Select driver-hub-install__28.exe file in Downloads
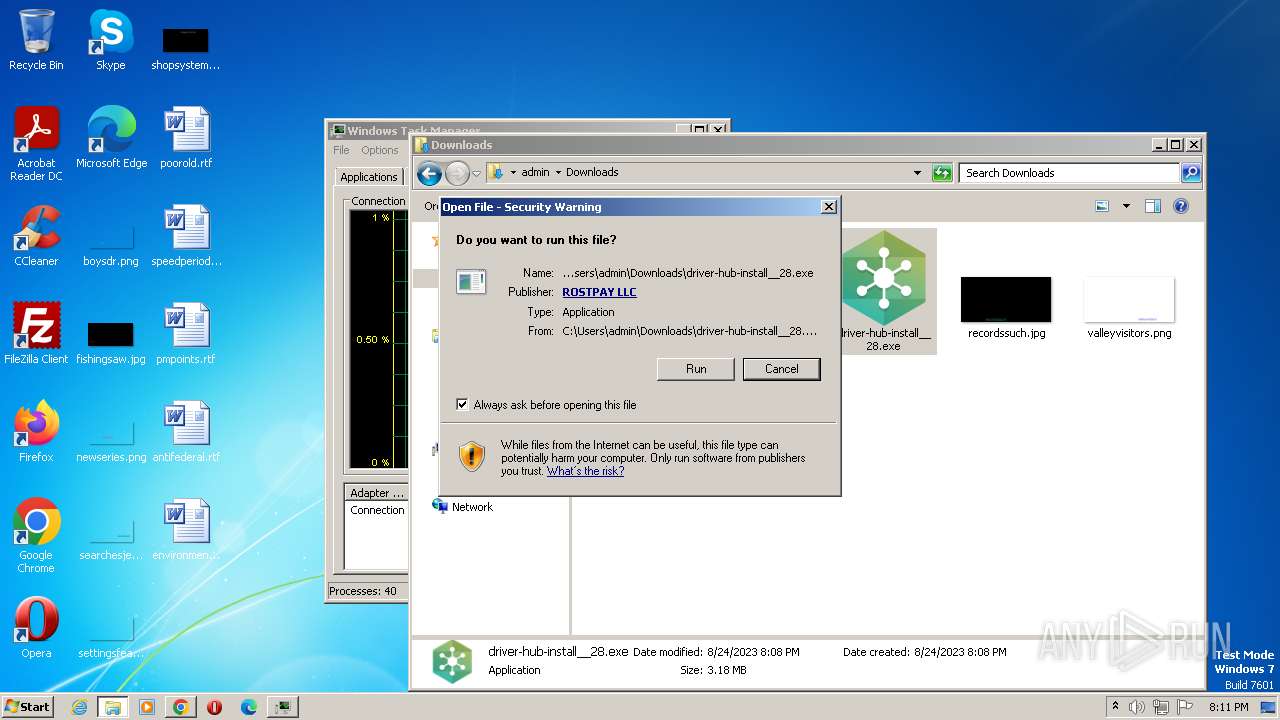 pos(884,291)
